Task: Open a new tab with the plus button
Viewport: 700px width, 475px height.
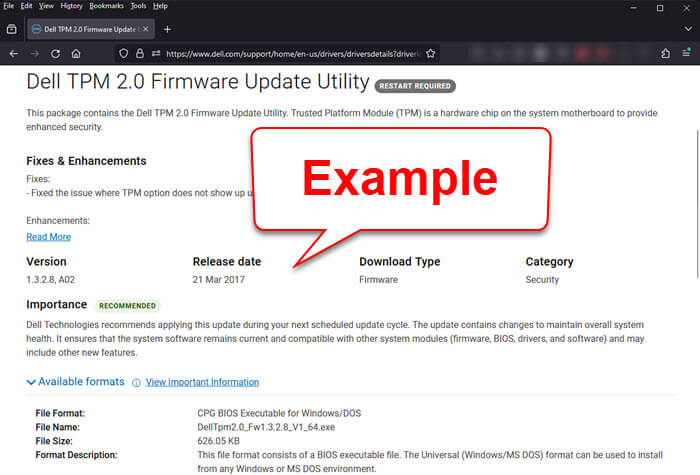Action: [x=167, y=29]
